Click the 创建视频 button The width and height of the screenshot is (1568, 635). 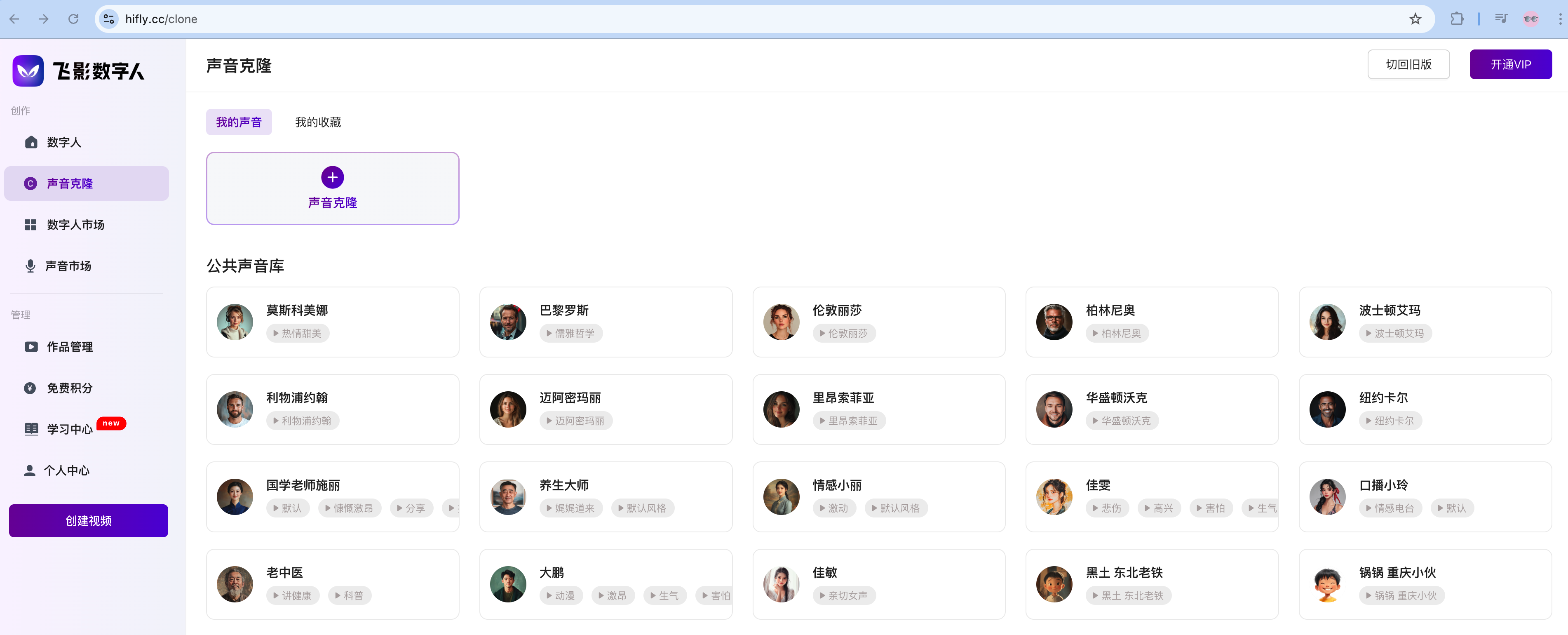88,520
